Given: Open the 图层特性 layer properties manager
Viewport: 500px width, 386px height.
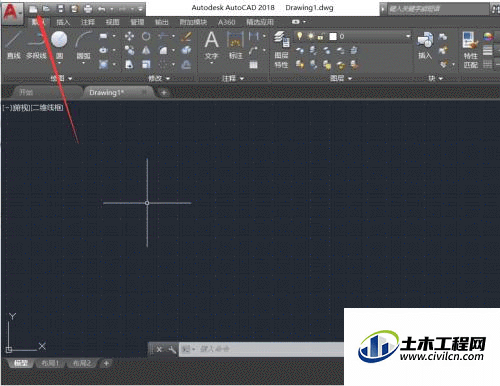Looking at the screenshot, I should [281, 49].
